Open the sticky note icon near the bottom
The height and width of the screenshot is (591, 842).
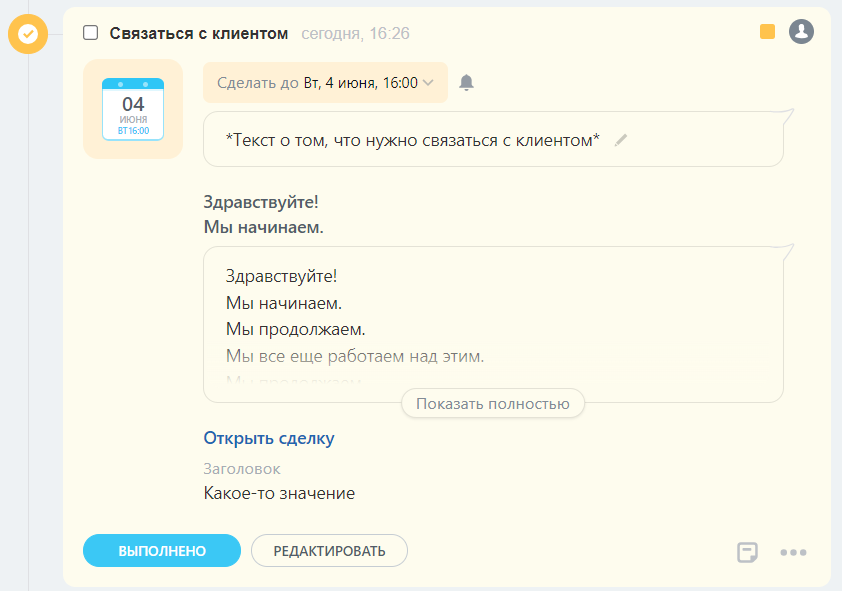point(747,551)
